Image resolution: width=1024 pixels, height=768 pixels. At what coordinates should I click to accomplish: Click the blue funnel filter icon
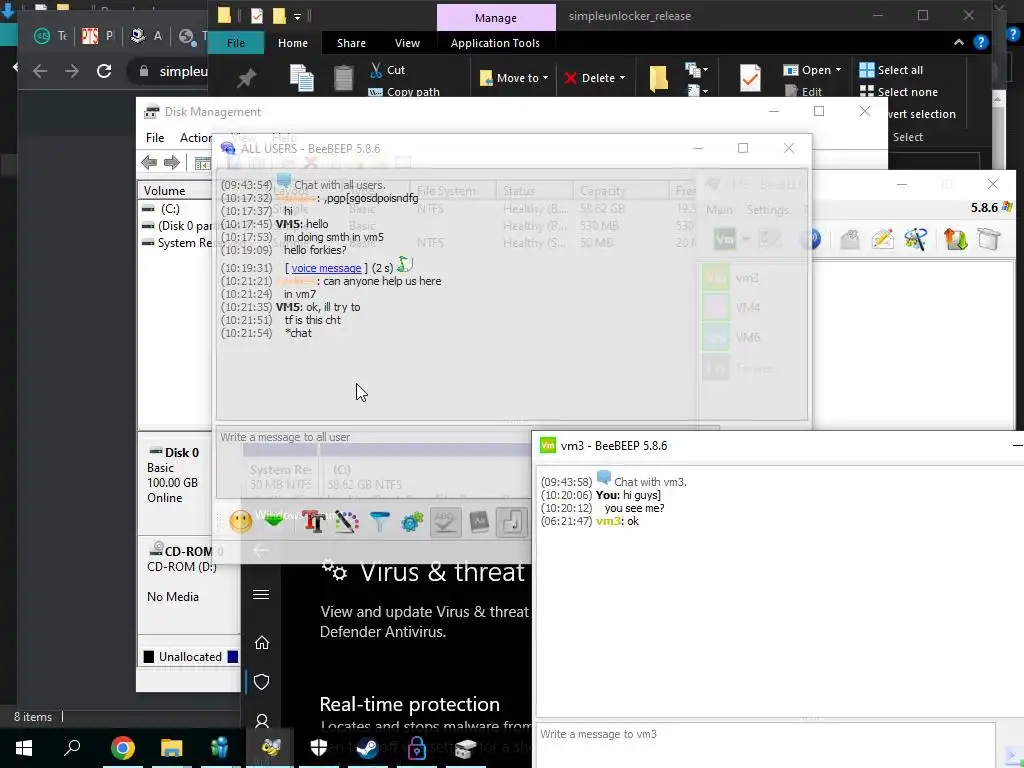(x=379, y=521)
